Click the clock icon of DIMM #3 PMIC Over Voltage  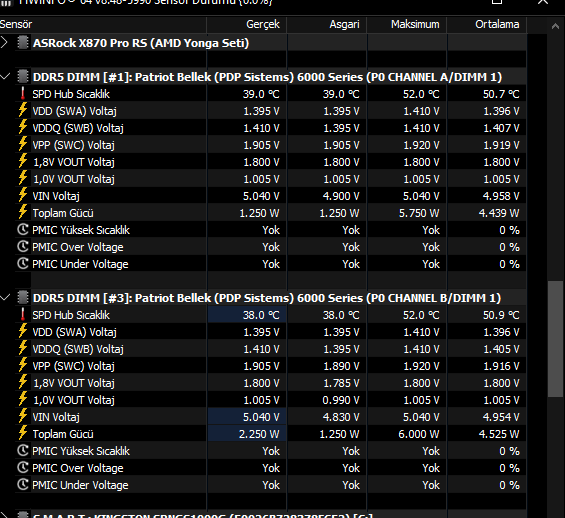pos(23,467)
